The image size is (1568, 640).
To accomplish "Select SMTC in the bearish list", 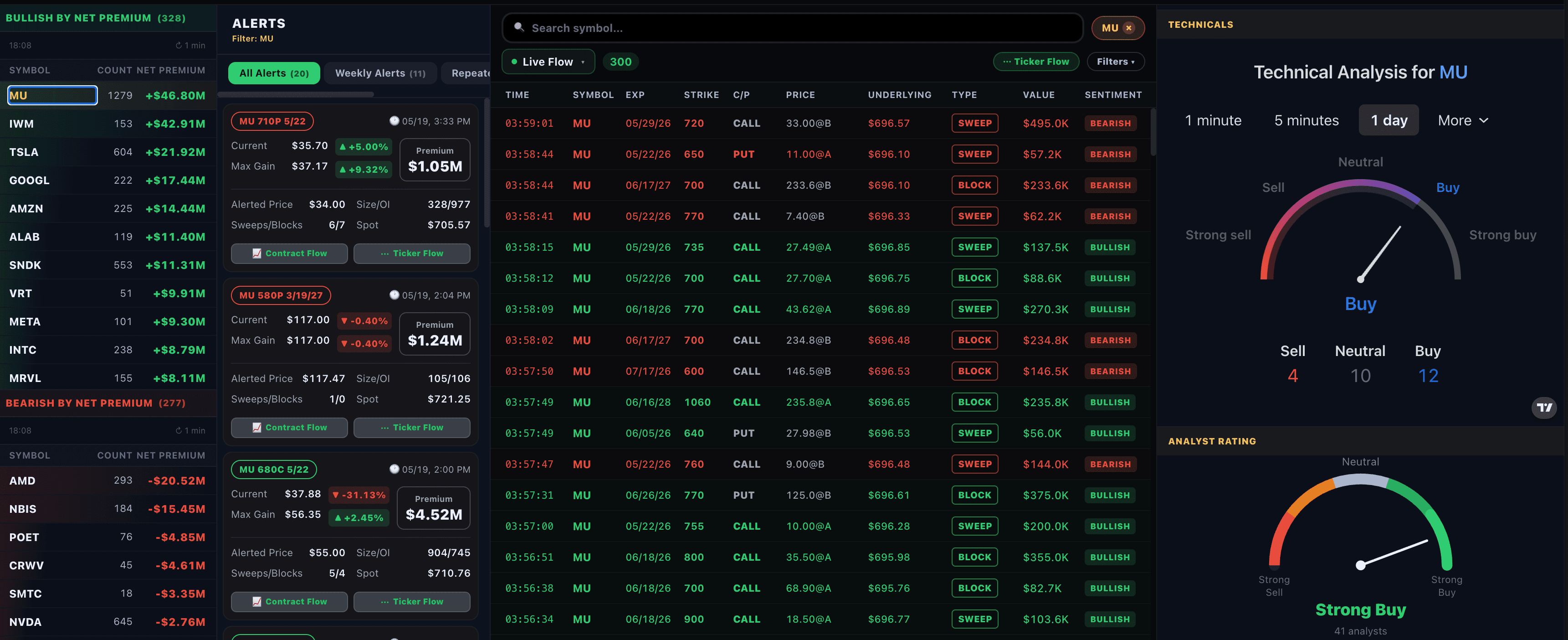I will pyautogui.click(x=108, y=594).
